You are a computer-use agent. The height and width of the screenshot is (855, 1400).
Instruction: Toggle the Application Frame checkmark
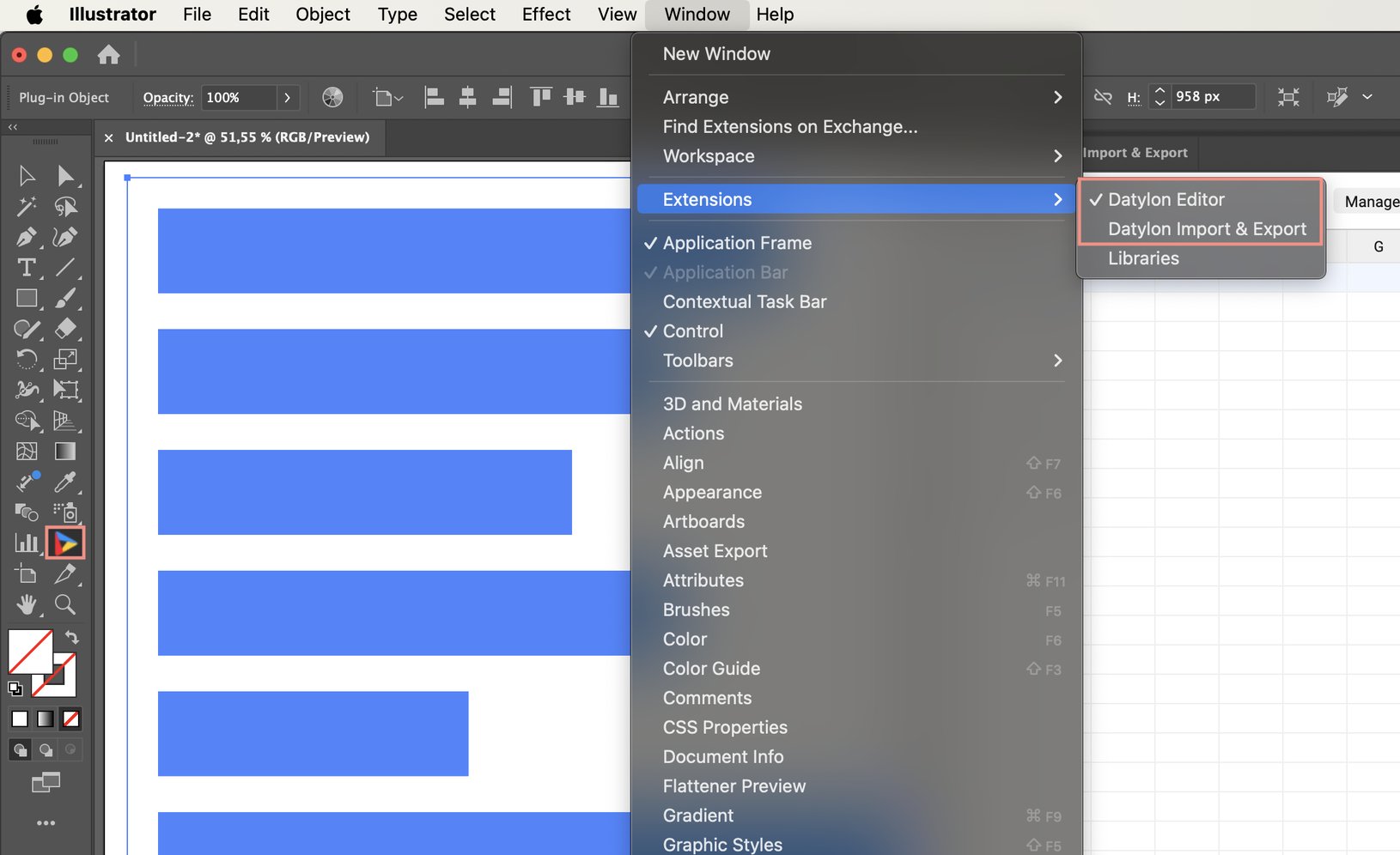[x=652, y=243]
